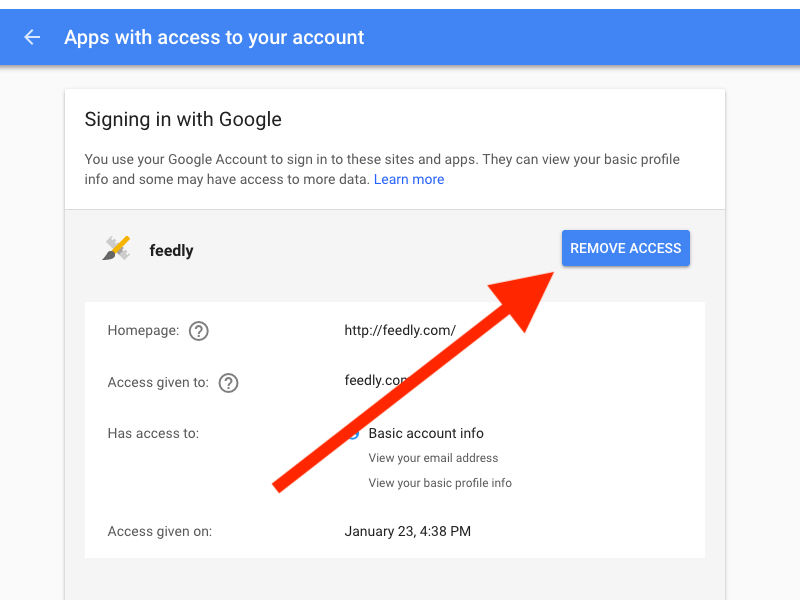Image resolution: width=800 pixels, height=600 pixels.
Task: Click the 'Access given to:' label
Action: [158, 383]
